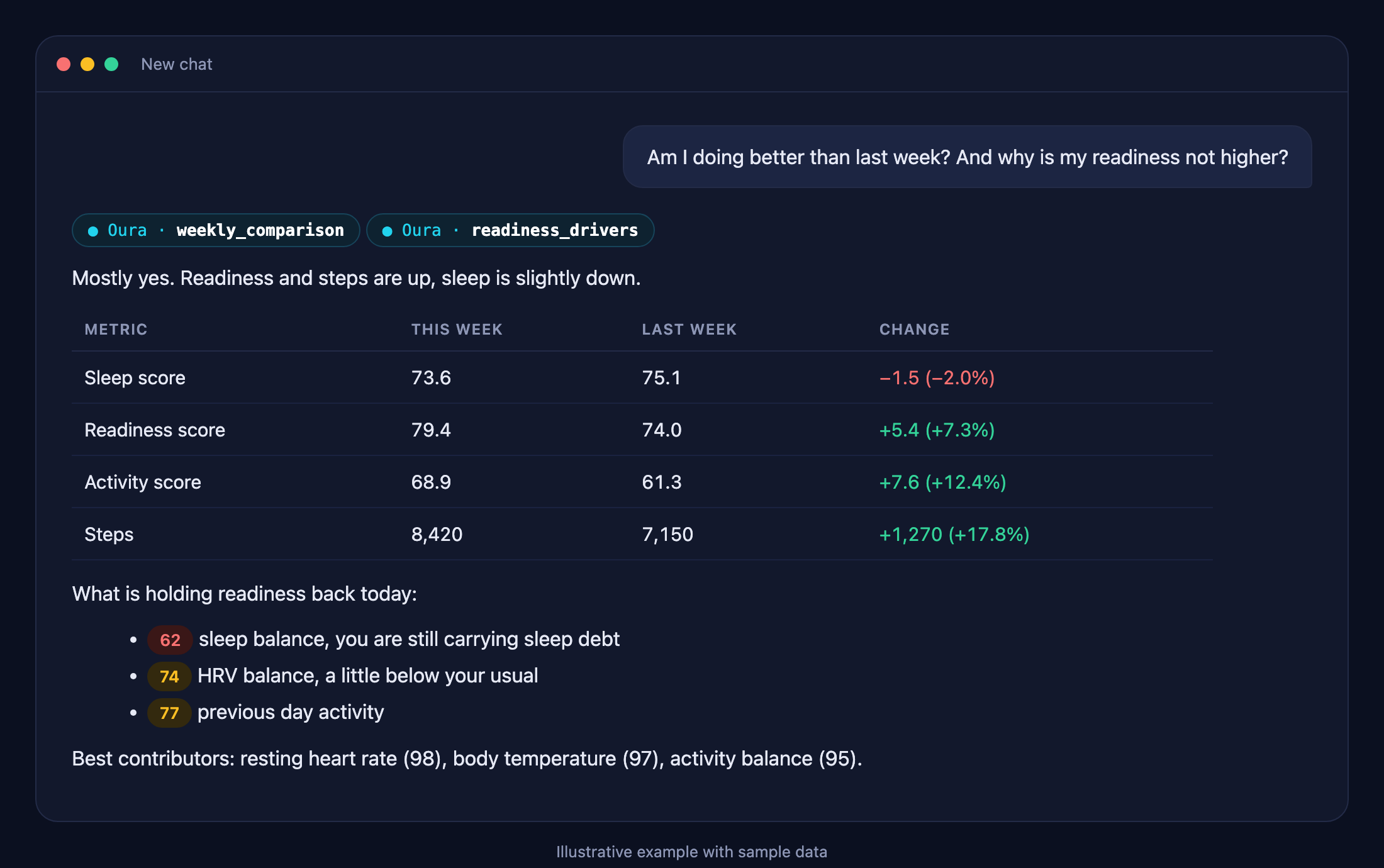Select the yellow 77 previous day activity badge
Viewport: 1384px width, 868px height.
(169, 713)
